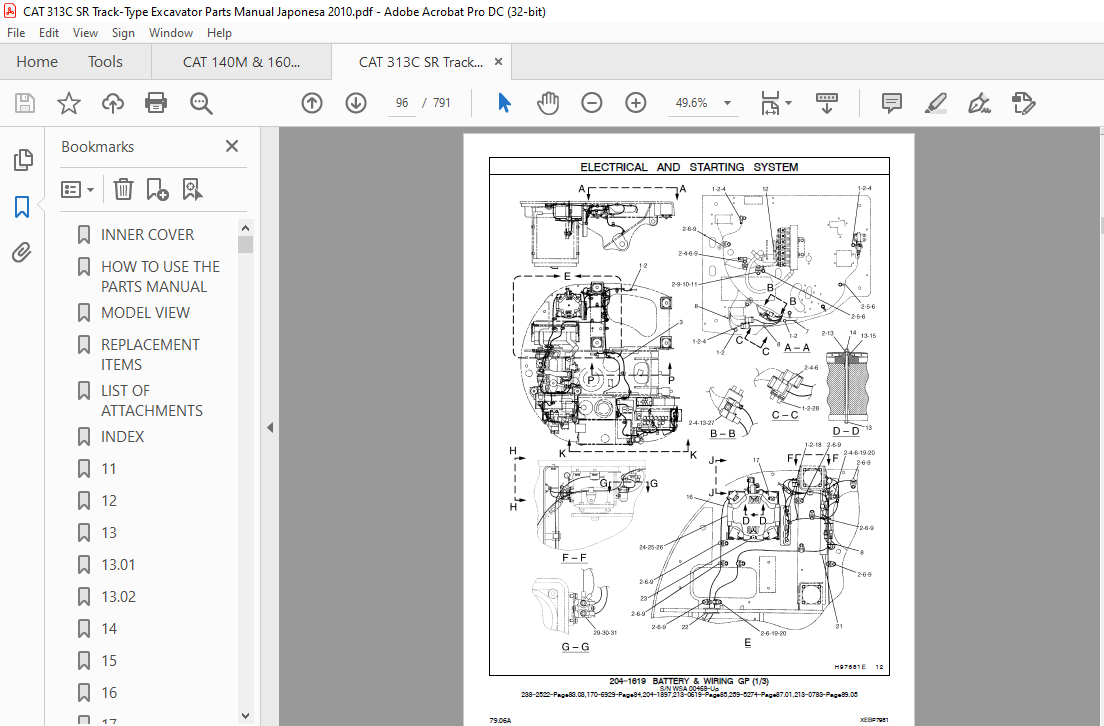Switch to the Home tab
Screen dimensions: 1104x726
37,62
